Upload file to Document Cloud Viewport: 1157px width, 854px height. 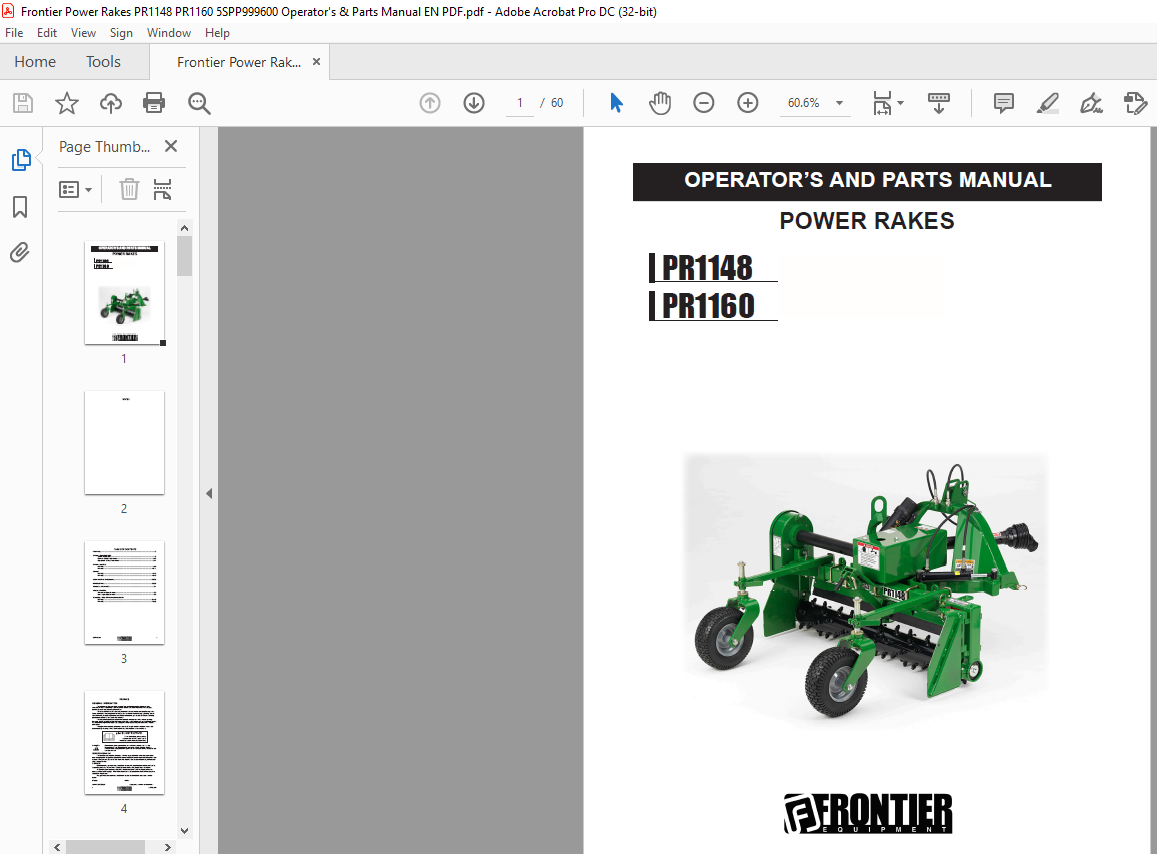pos(111,103)
